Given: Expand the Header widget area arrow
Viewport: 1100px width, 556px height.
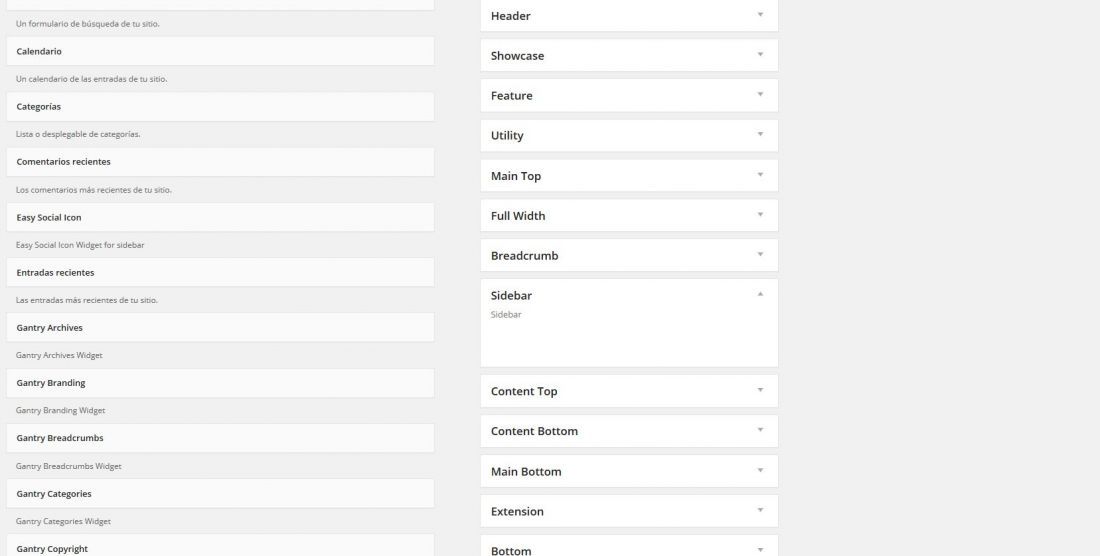Looking at the screenshot, I should 760,15.
